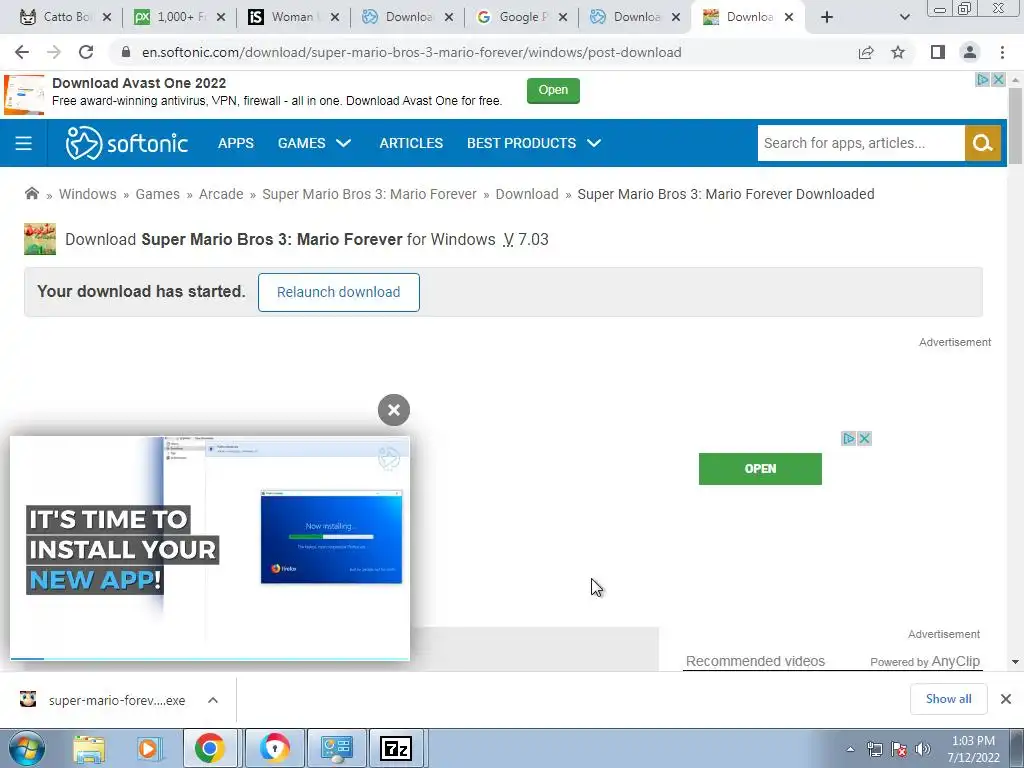This screenshot has height=768, width=1024.
Task: Open a new browser tab
Action: 827,17
